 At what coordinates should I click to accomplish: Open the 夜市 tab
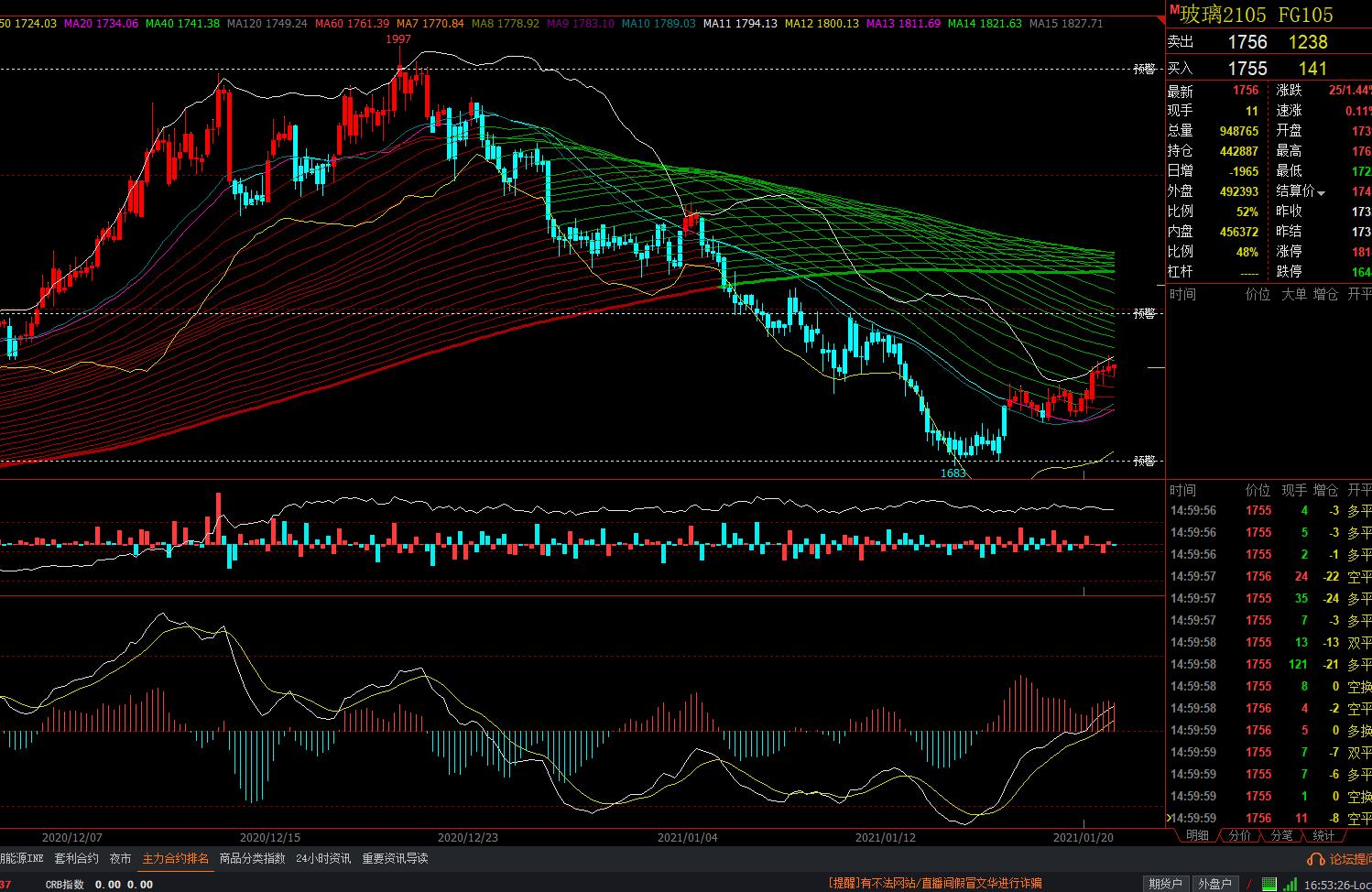click(120, 859)
